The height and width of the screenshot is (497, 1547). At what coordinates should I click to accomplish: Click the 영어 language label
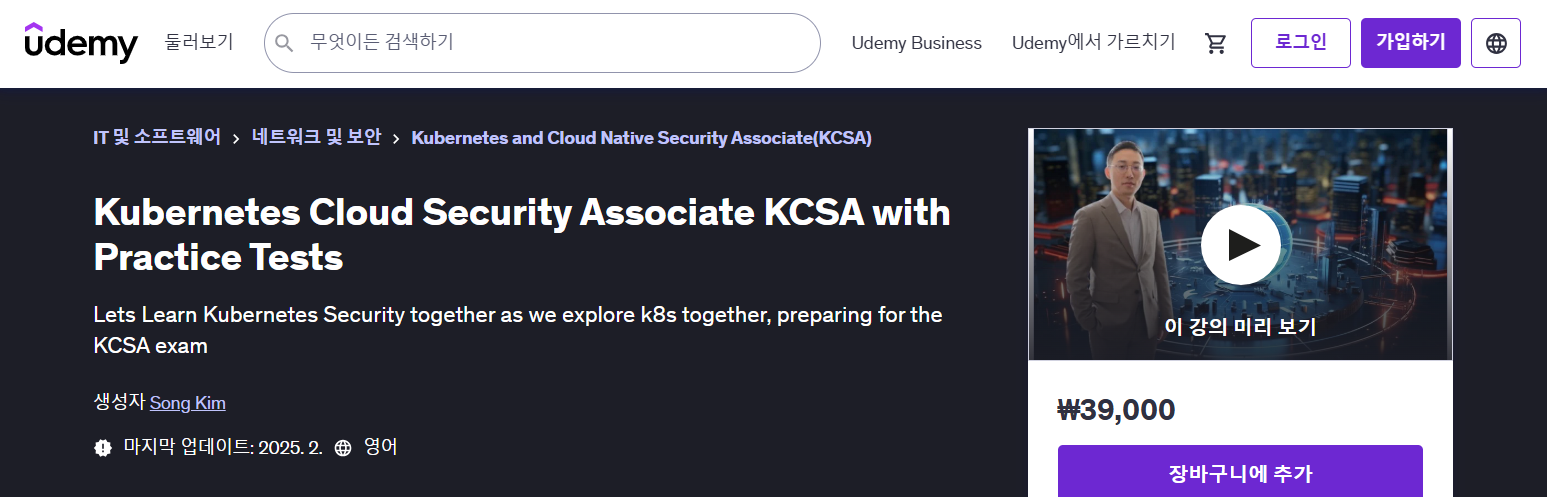click(381, 447)
